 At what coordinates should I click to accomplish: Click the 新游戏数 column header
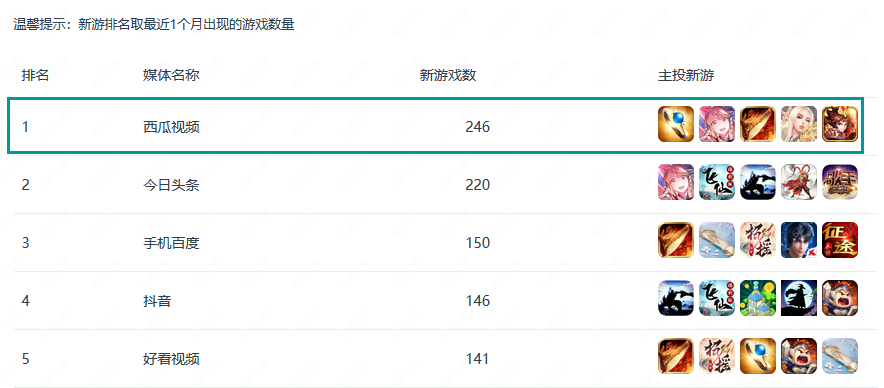(x=448, y=76)
